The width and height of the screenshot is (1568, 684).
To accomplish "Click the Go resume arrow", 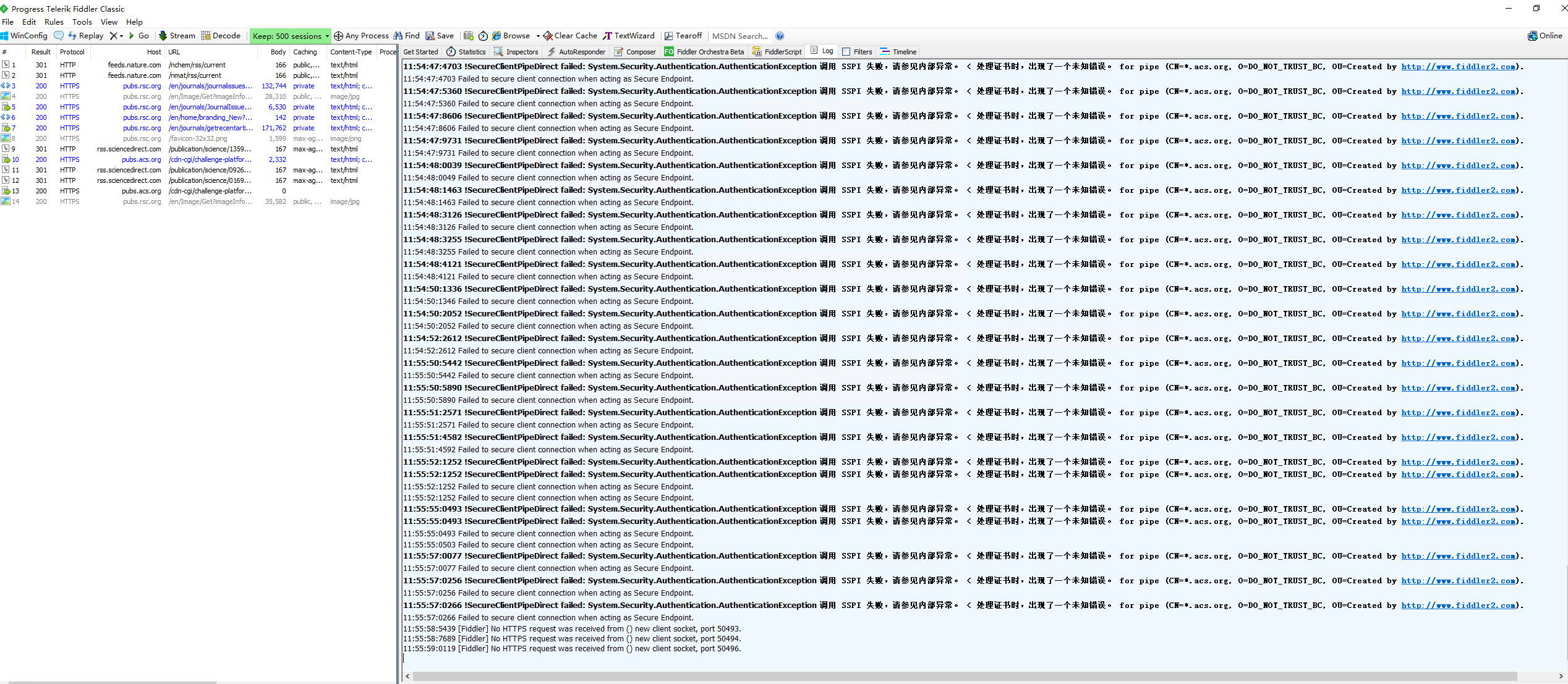I will tap(132, 36).
